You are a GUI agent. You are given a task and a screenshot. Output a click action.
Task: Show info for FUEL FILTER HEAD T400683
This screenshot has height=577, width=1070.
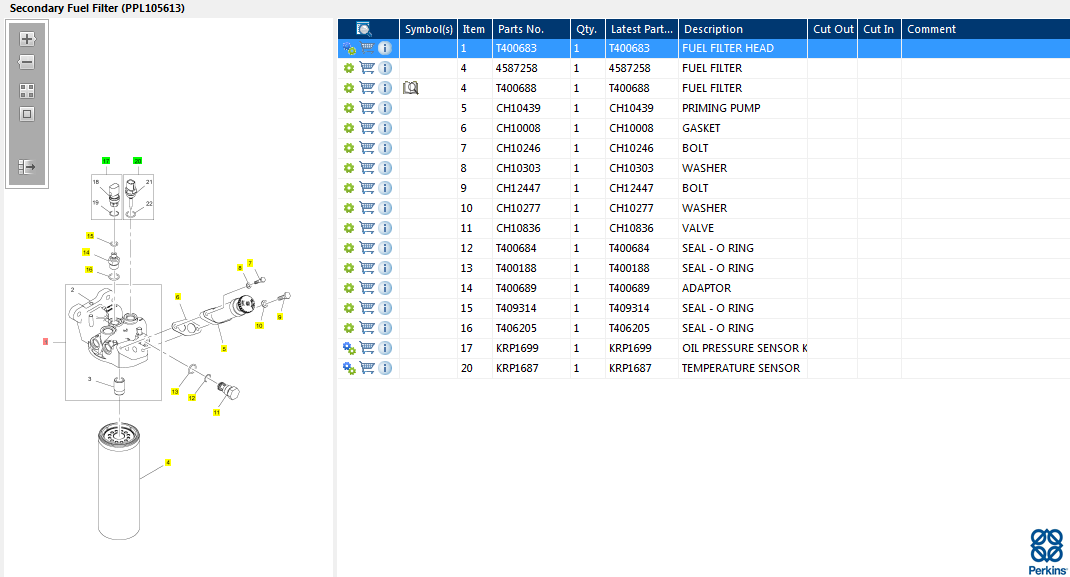click(385, 48)
